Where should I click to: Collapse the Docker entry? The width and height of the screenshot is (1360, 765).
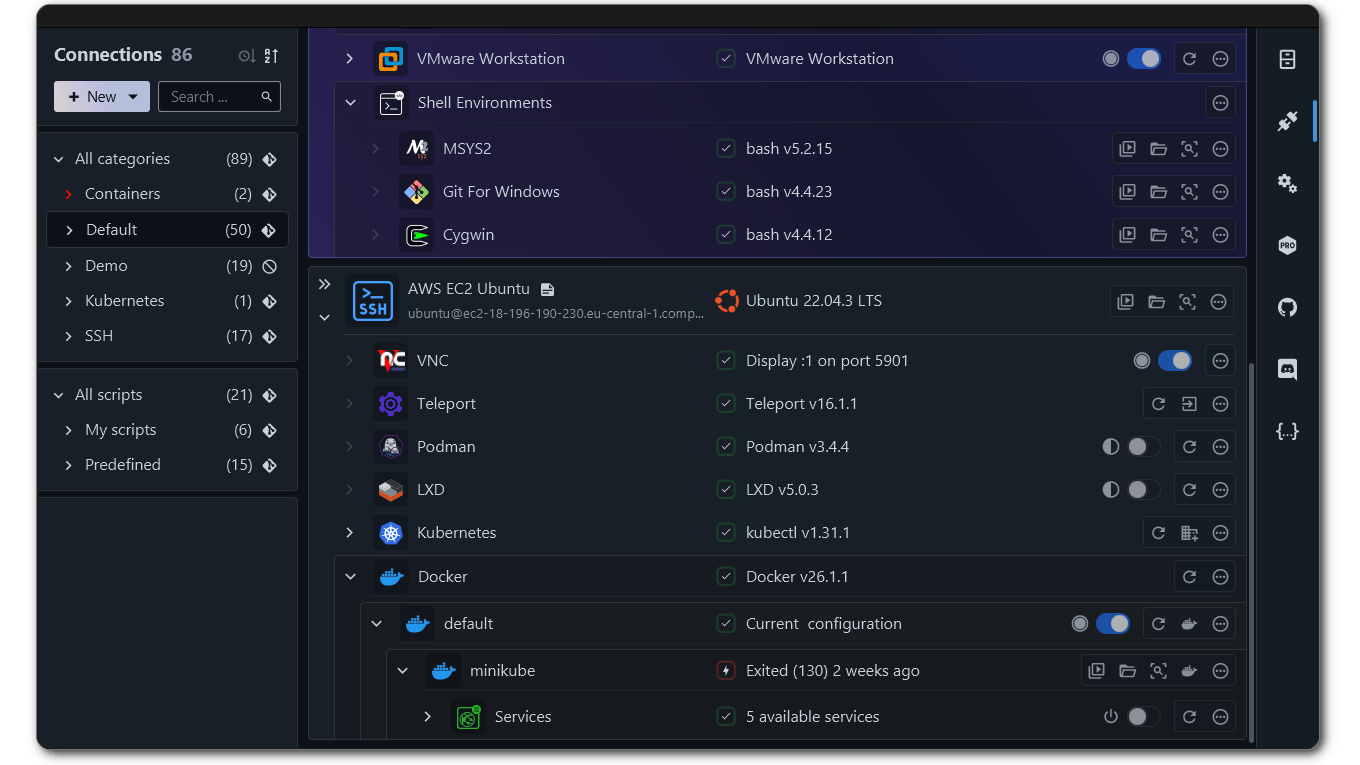pos(350,577)
